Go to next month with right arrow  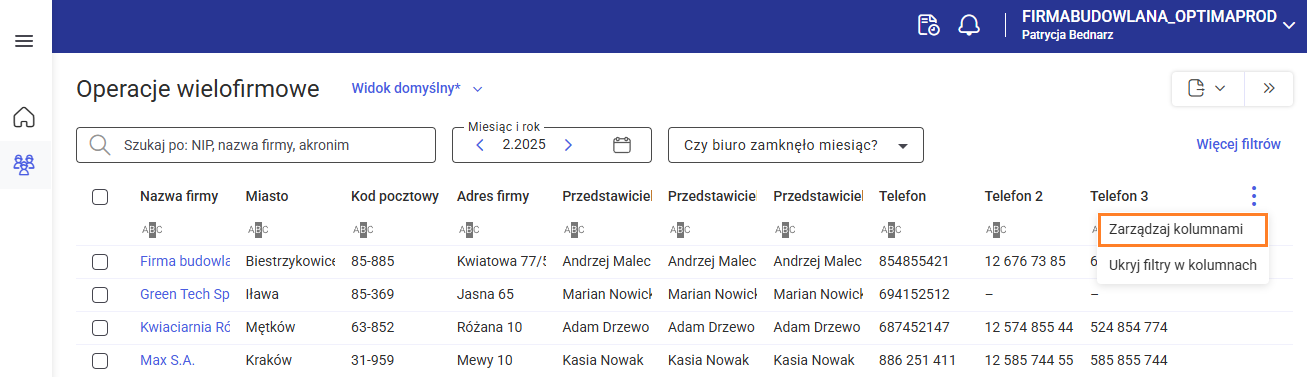click(x=568, y=145)
